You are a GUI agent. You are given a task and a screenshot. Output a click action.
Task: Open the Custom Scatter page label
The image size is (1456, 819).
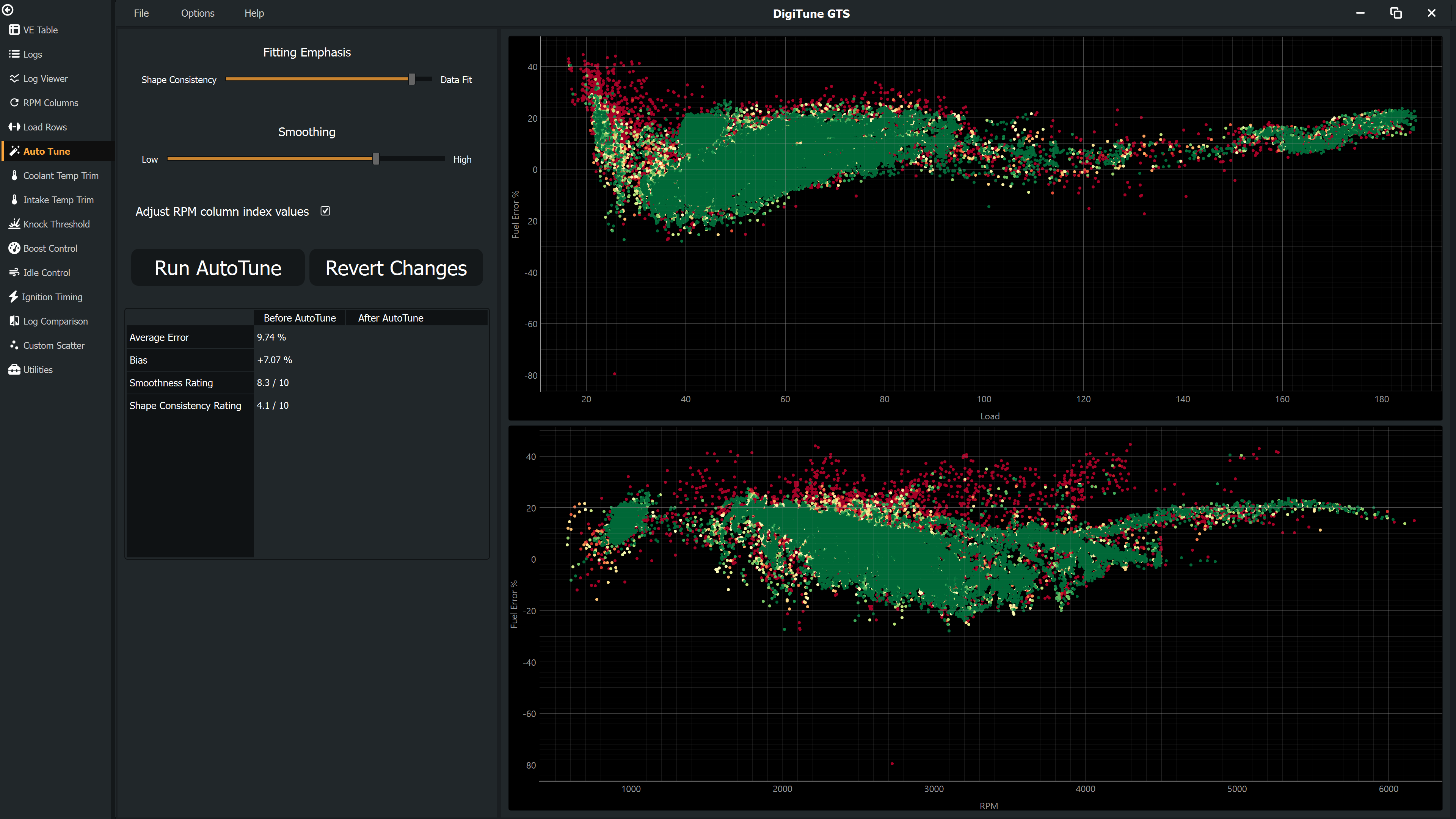(x=54, y=345)
